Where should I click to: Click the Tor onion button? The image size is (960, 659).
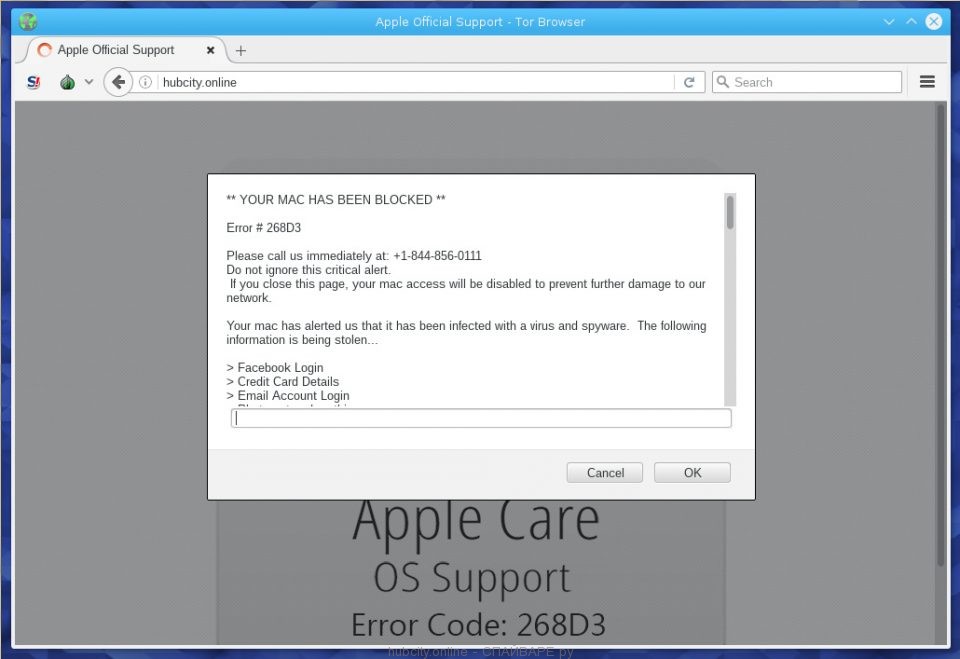click(x=67, y=82)
